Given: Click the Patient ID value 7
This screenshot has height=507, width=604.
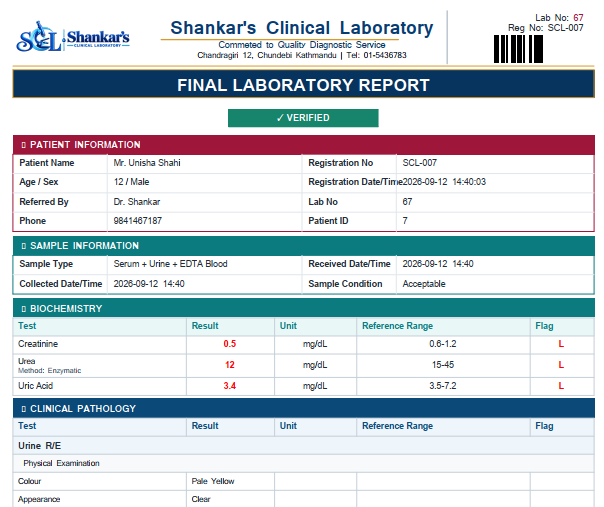Looking at the screenshot, I should (x=405, y=221).
